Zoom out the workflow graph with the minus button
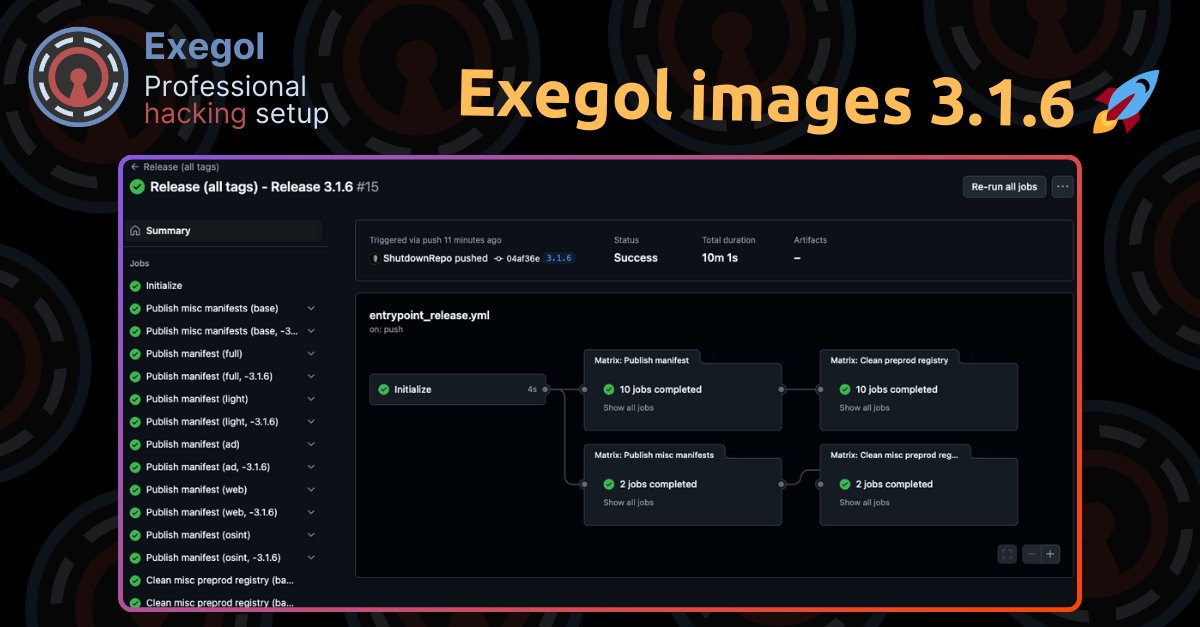The image size is (1200, 627). click(x=1031, y=554)
